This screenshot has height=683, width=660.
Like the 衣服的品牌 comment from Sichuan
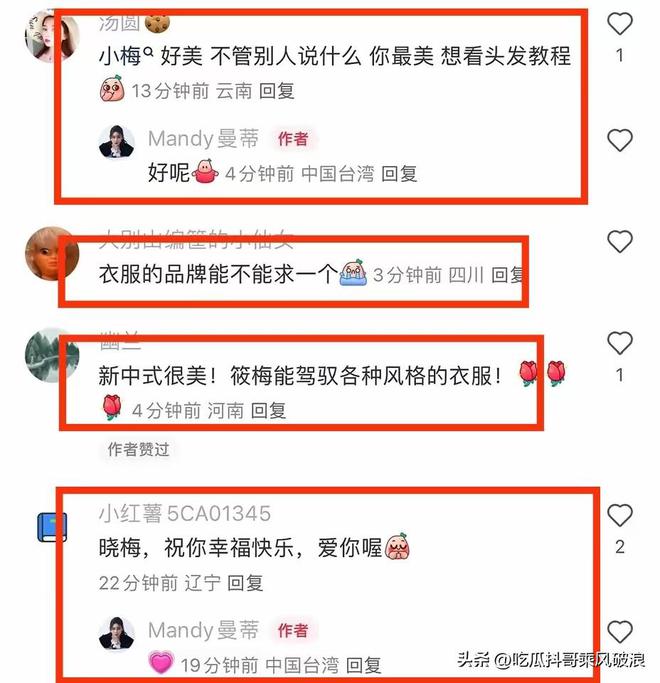619,241
